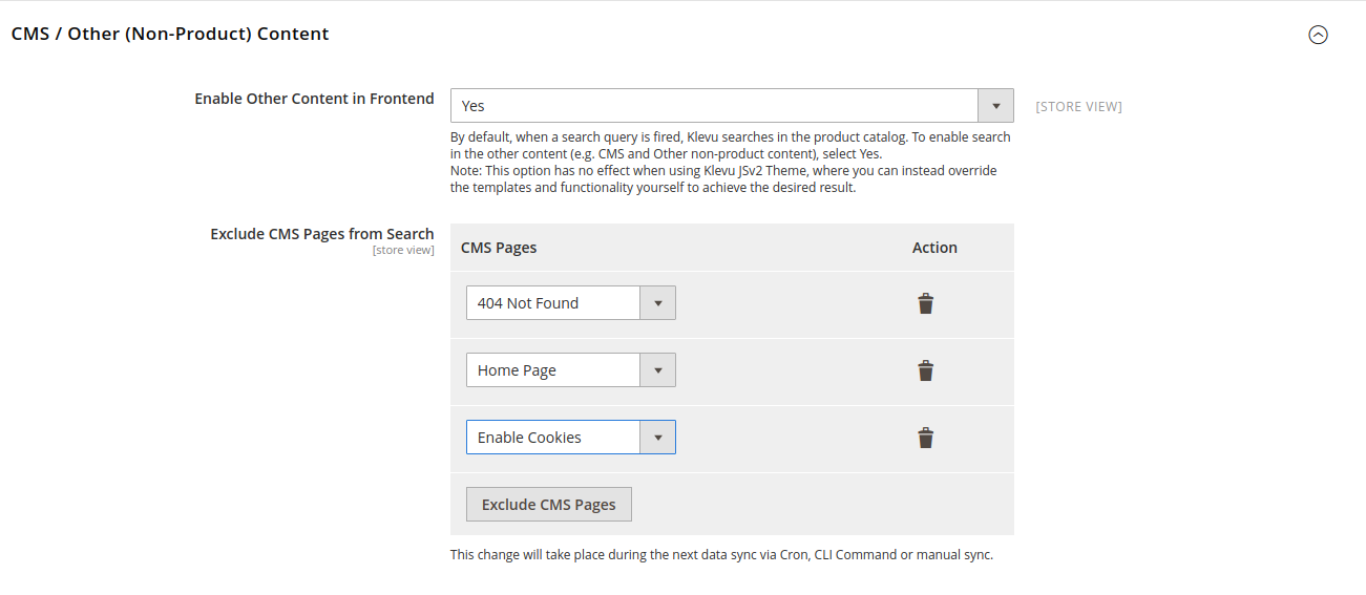Click the arrow of Enable Cookies select
This screenshot has width=1366, height=595.
(x=658, y=438)
